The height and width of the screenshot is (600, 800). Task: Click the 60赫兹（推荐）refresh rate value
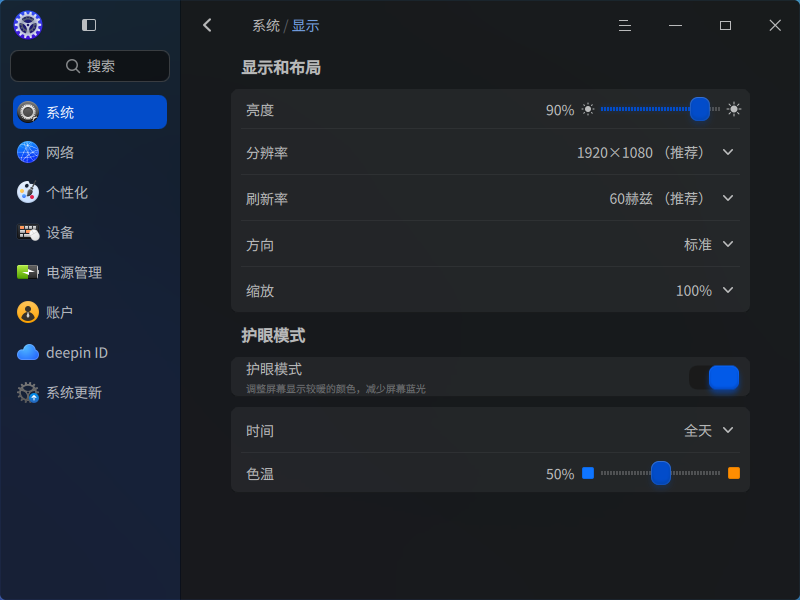coord(658,198)
